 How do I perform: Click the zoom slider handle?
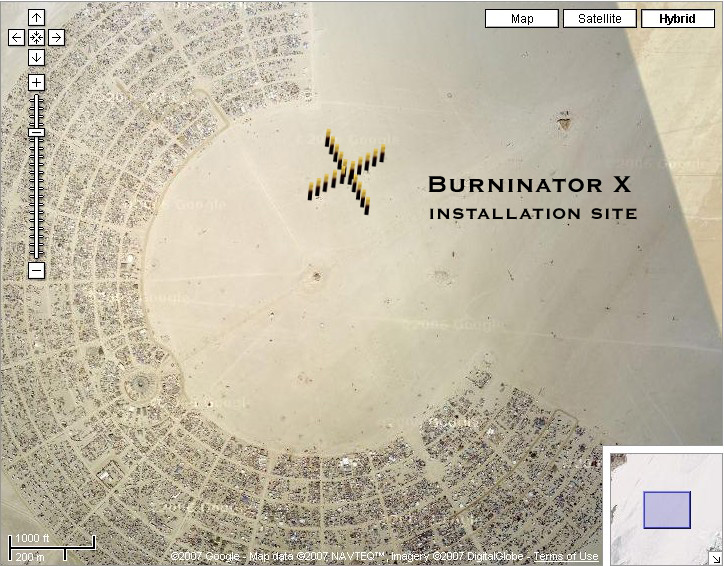[36, 132]
